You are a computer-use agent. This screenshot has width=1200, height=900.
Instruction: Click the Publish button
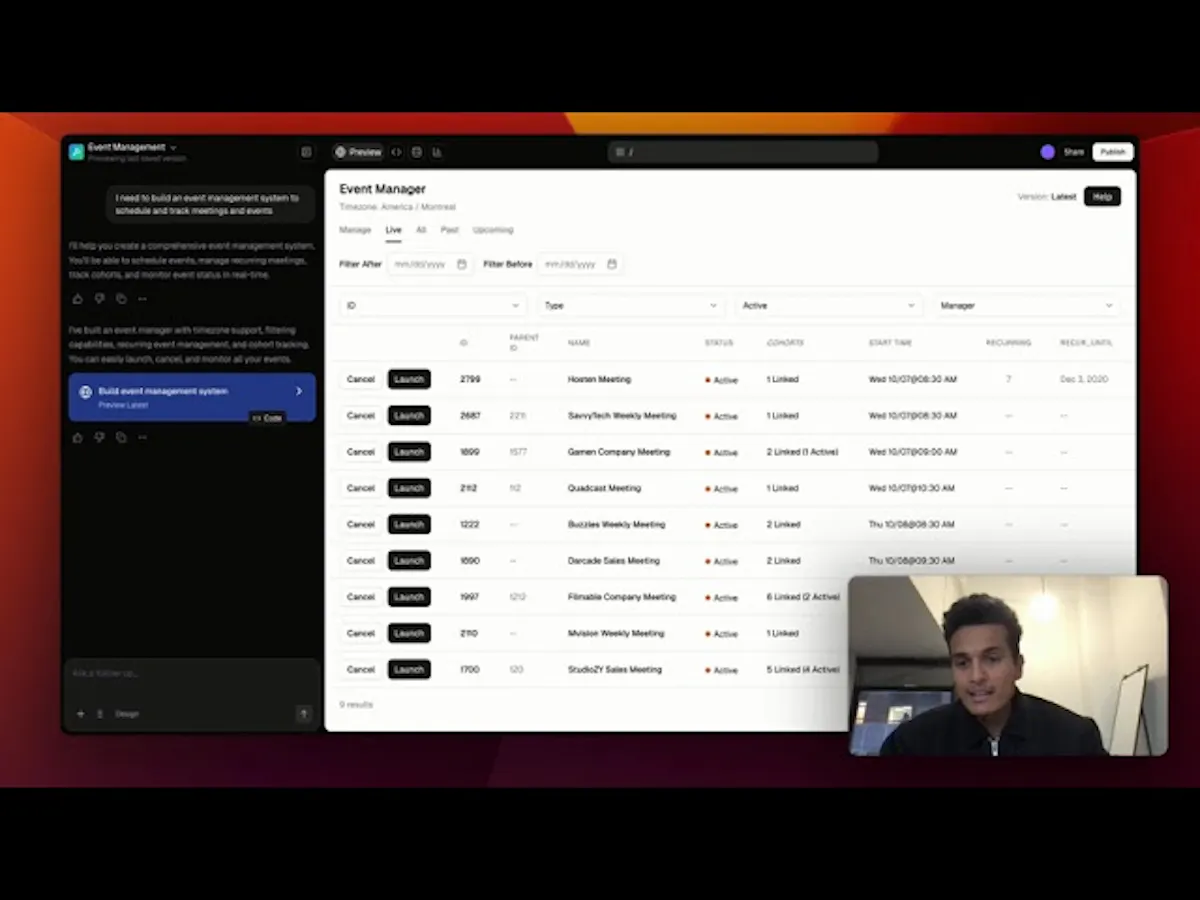(x=1113, y=152)
